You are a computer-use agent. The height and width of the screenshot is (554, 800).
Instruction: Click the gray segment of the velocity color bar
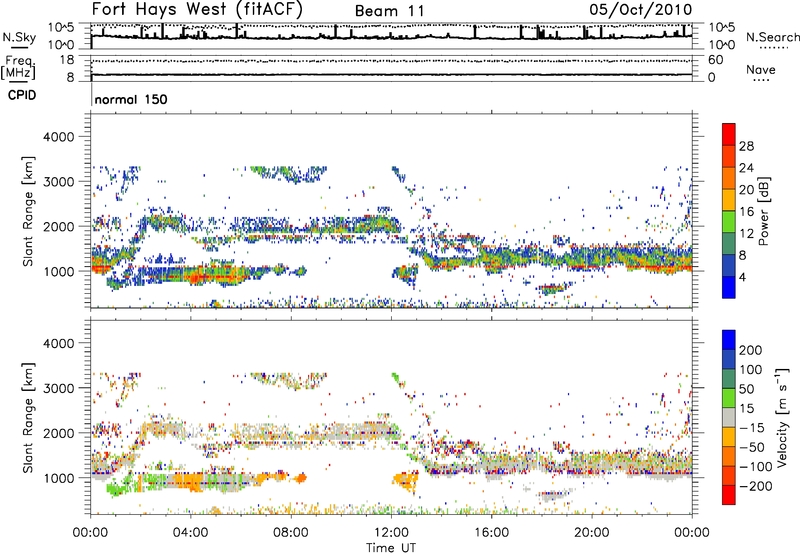click(x=729, y=418)
